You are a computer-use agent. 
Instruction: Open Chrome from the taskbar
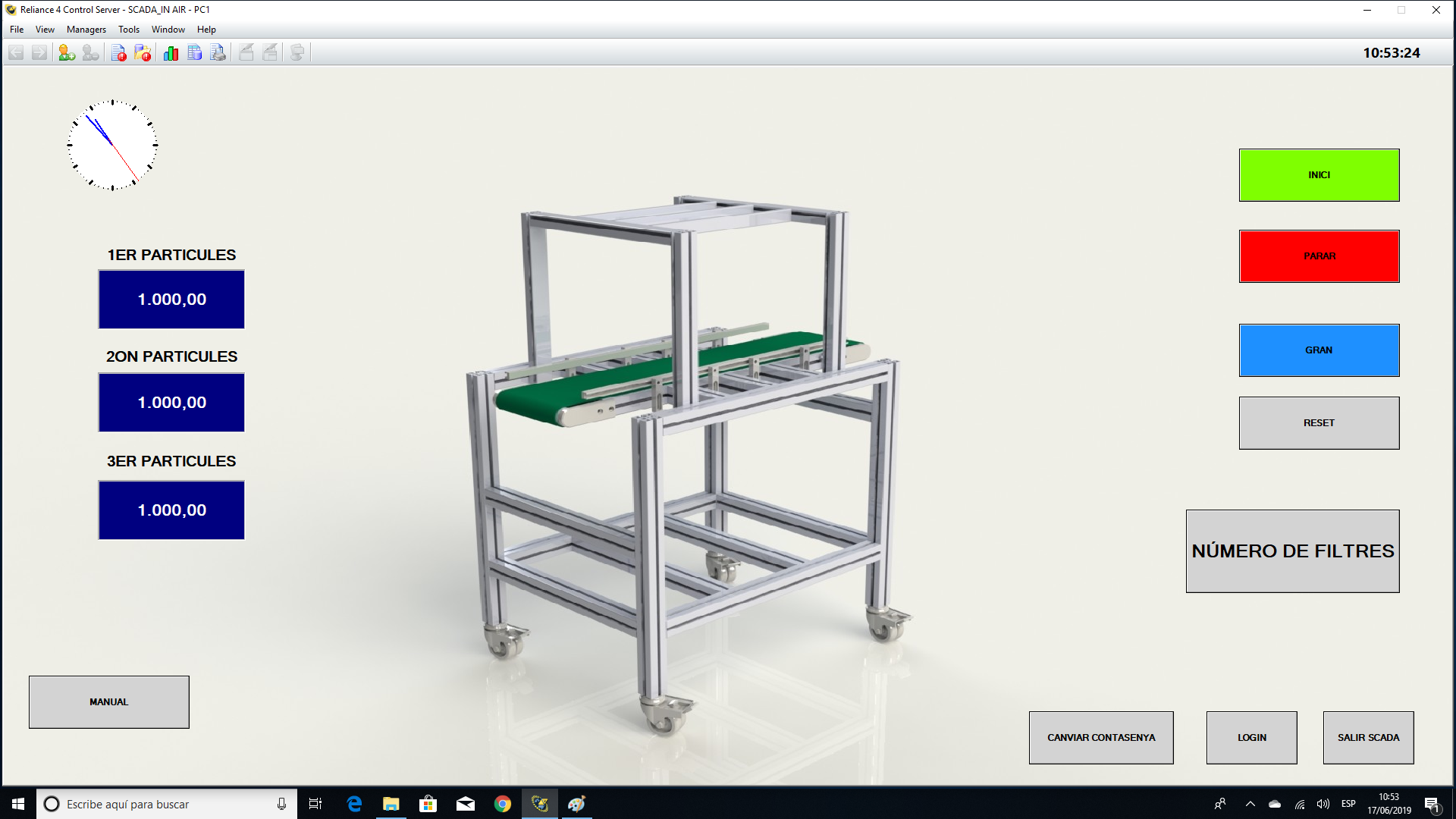click(502, 804)
